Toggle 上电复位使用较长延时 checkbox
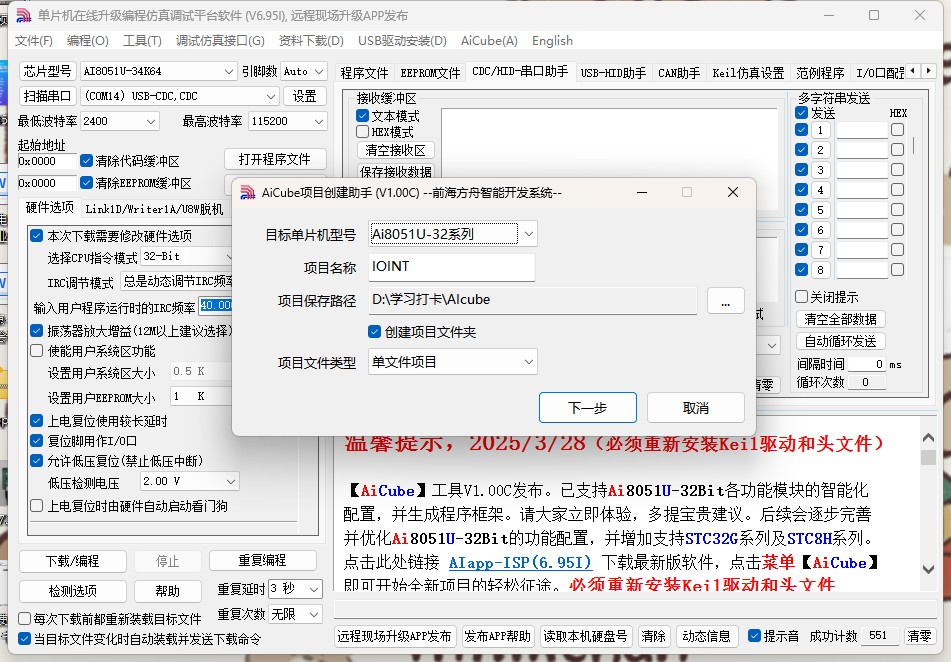951x662 pixels. click(x=36, y=421)
